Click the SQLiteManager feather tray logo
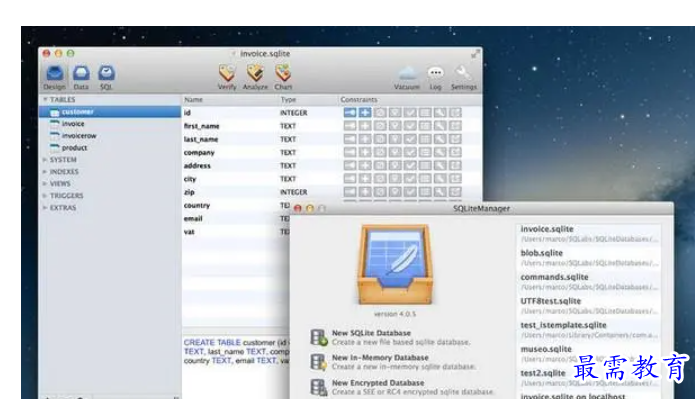The image size is (695, 399). pyautogui.click(x=395, y=264)
